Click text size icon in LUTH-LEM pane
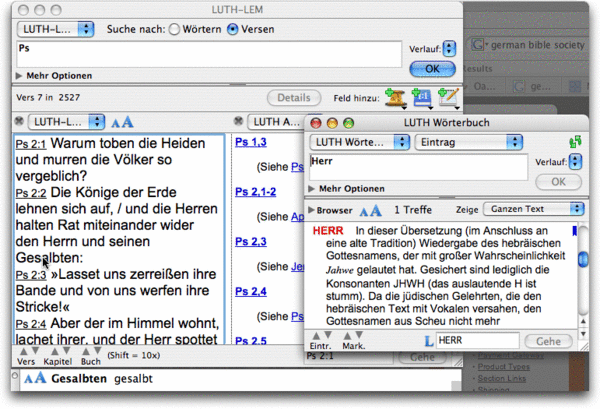The height and width of the screenshot is (409, 600). coord(121,121)
